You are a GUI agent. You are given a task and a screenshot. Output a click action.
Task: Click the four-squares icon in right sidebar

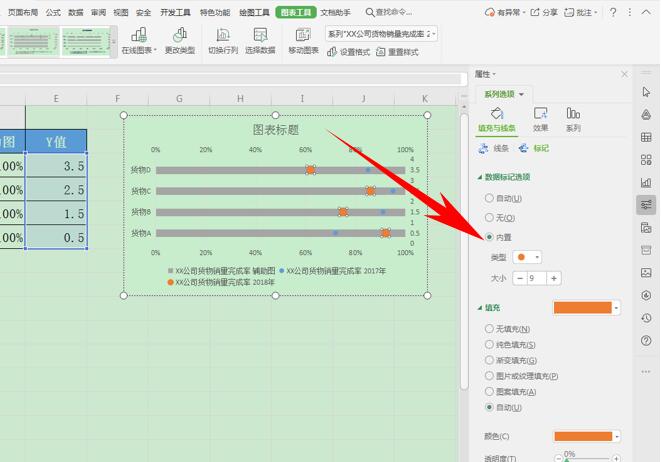click(646, 160)
